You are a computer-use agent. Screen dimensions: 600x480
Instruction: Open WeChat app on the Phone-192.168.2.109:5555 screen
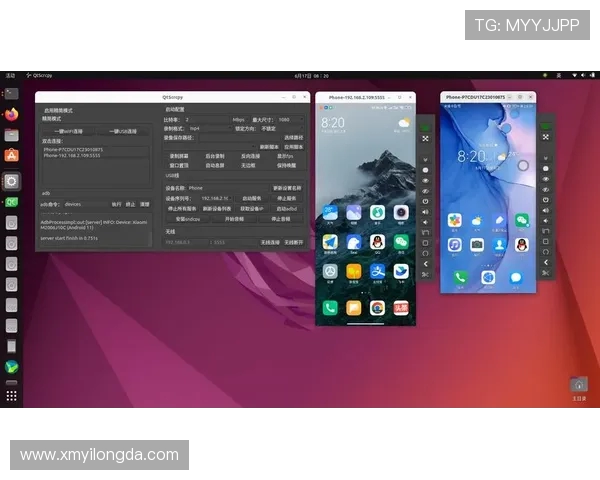pos(401,241)
